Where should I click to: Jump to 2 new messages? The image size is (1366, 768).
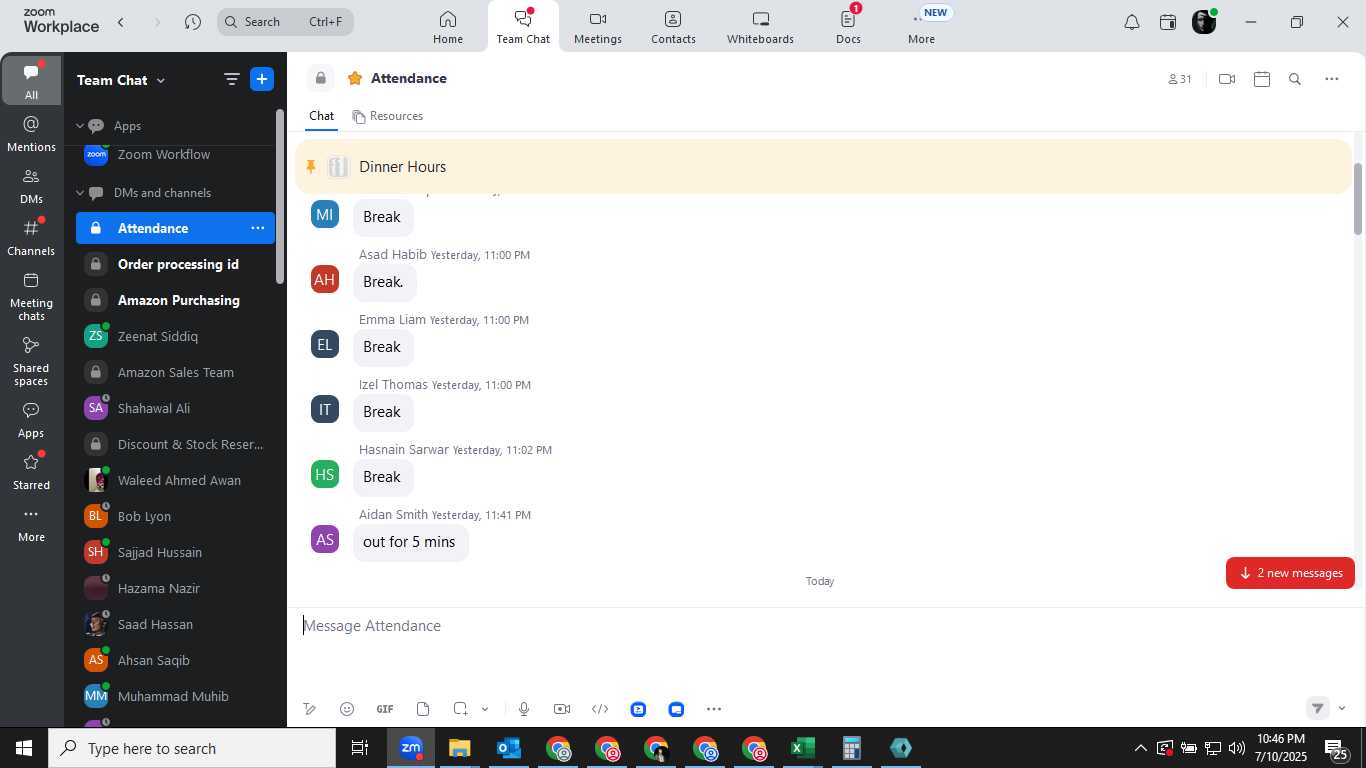1290,573
